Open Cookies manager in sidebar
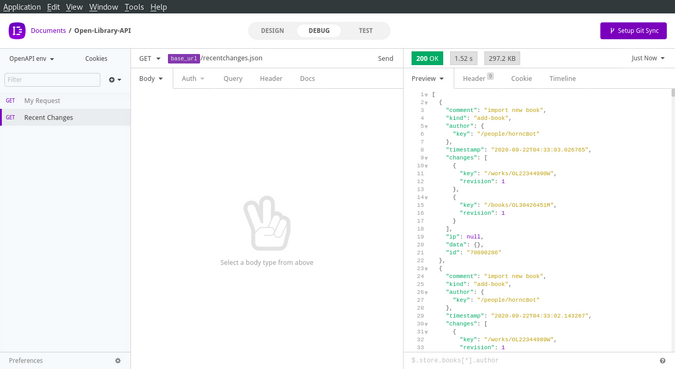The width and height of the screenshot is (675, 369). pos(96,59)
